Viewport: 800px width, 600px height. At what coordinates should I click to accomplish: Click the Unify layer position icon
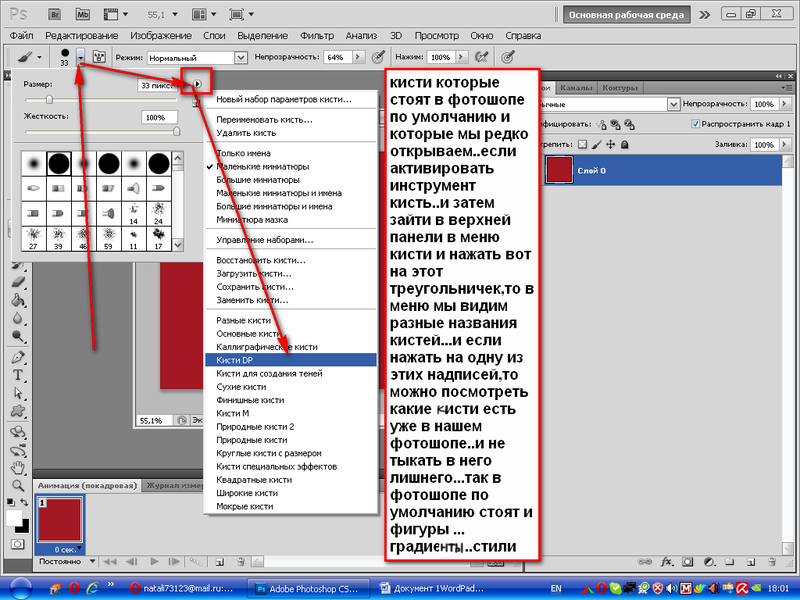click(602, 124)
